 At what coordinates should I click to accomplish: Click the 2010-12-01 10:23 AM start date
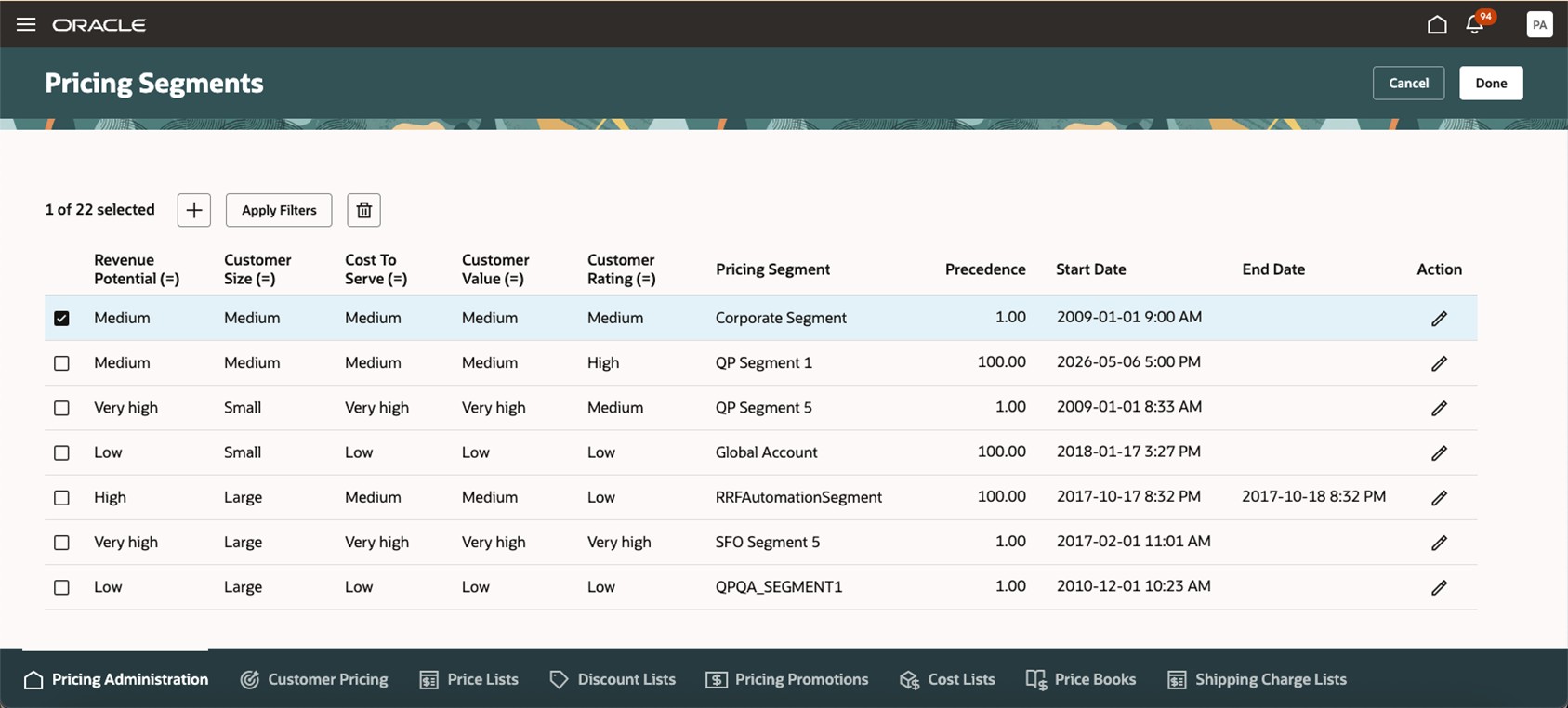coord(1134,585)
